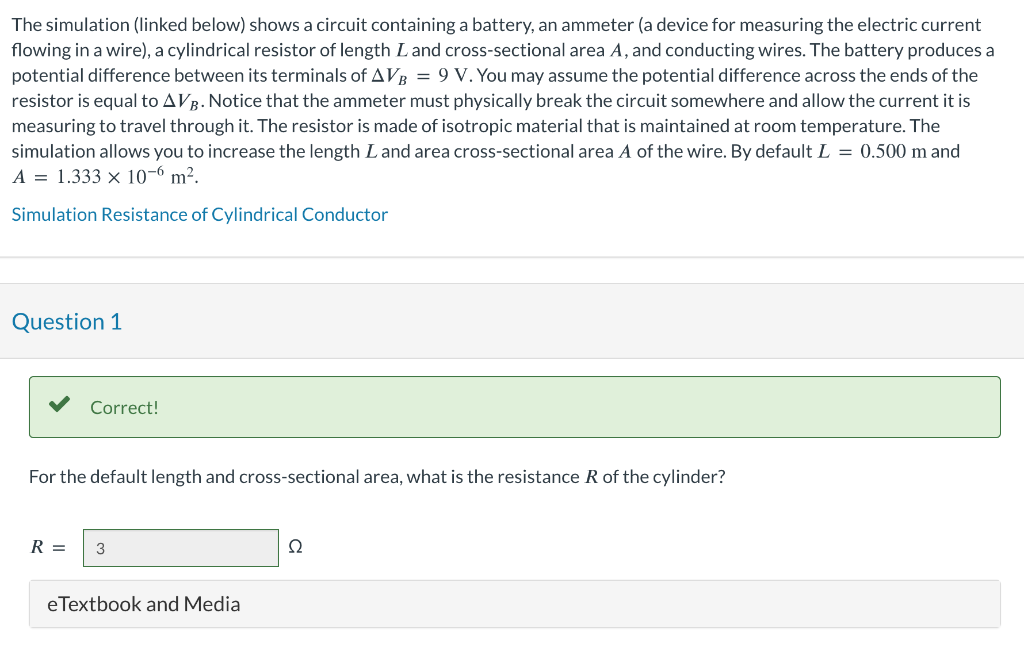Click the Ω unit symbol beside the answer
Screen dimensions: 1024x659
(295, 548)
